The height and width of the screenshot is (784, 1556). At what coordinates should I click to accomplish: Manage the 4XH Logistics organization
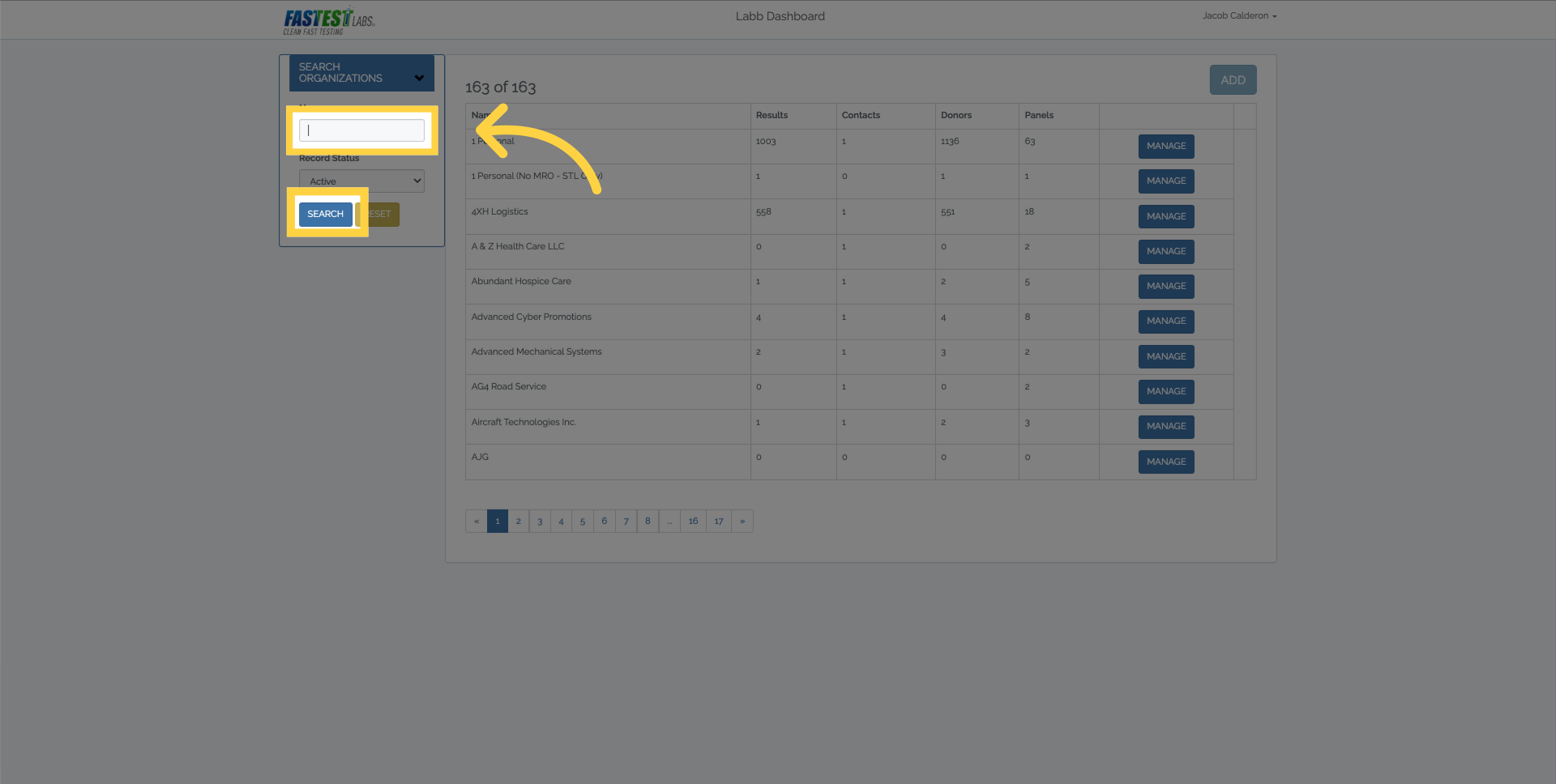[1165, 216]
